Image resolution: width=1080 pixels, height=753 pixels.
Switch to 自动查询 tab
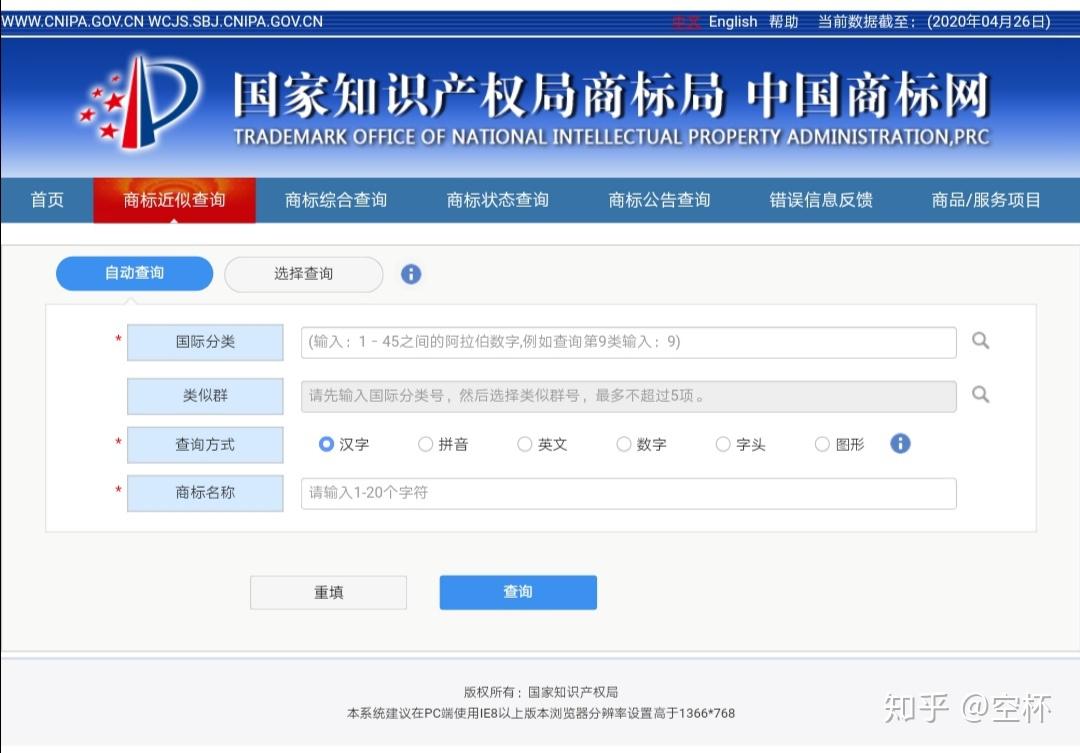134,274
